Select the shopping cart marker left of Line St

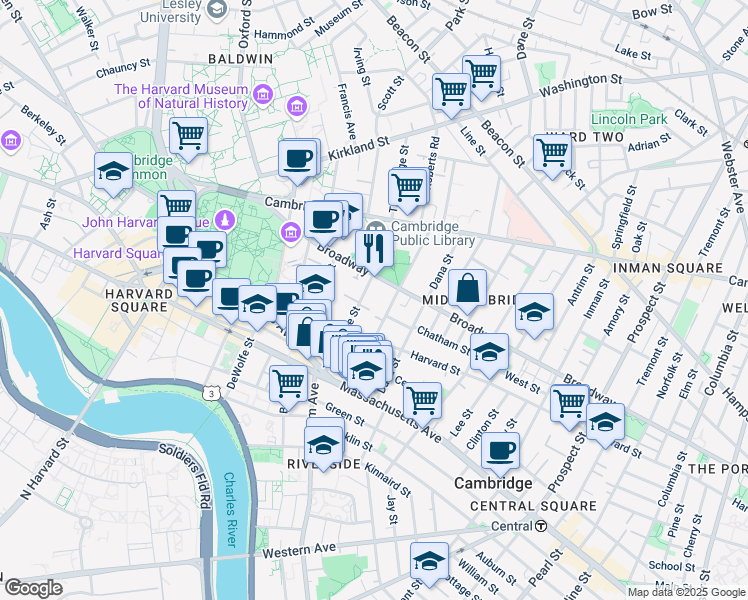(451, 95)
